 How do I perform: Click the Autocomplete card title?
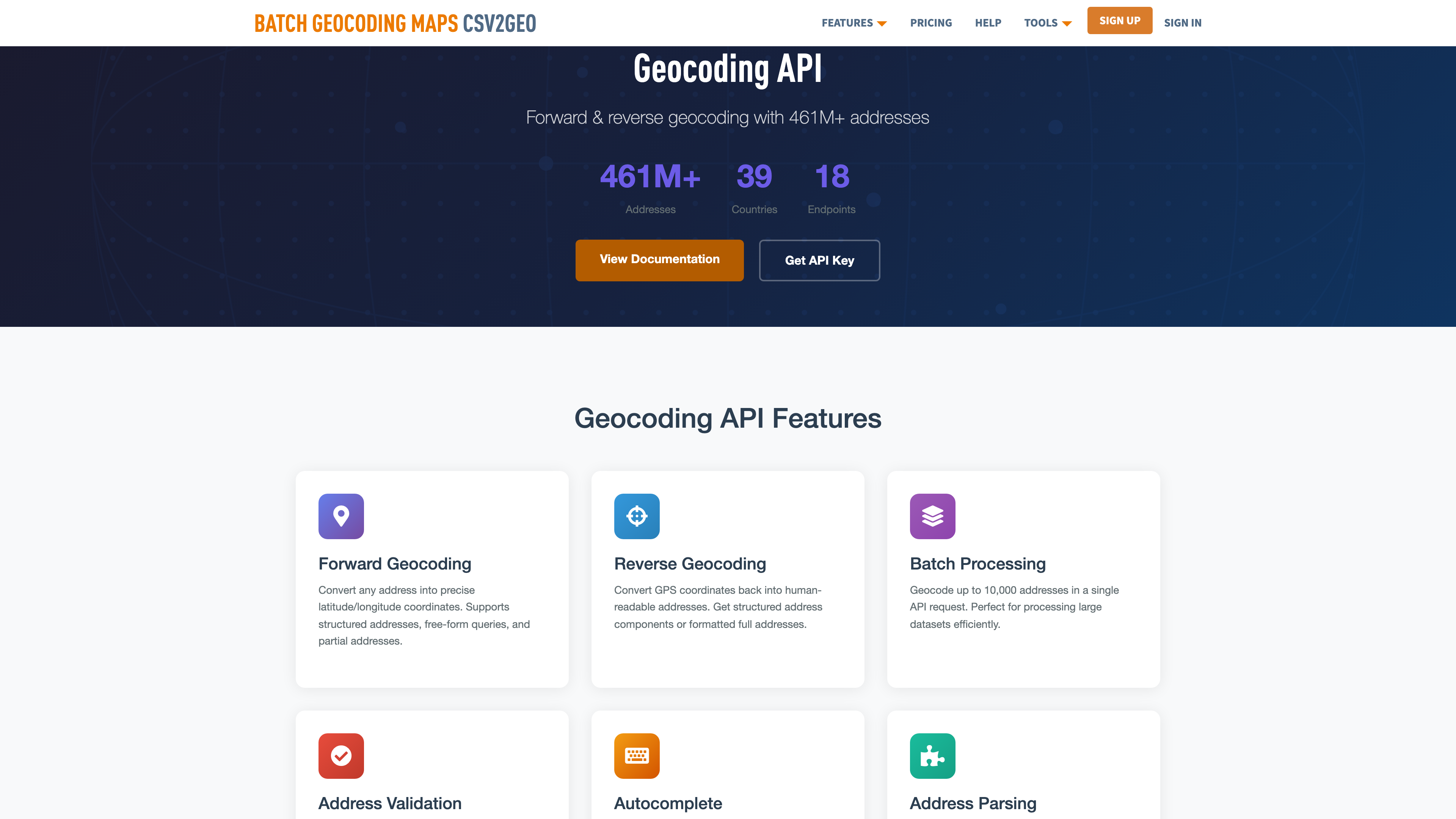(x=667, y=803)
